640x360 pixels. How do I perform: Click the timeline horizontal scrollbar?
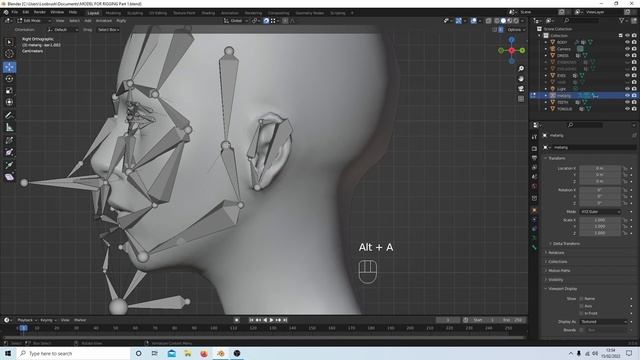coord(264,338)
